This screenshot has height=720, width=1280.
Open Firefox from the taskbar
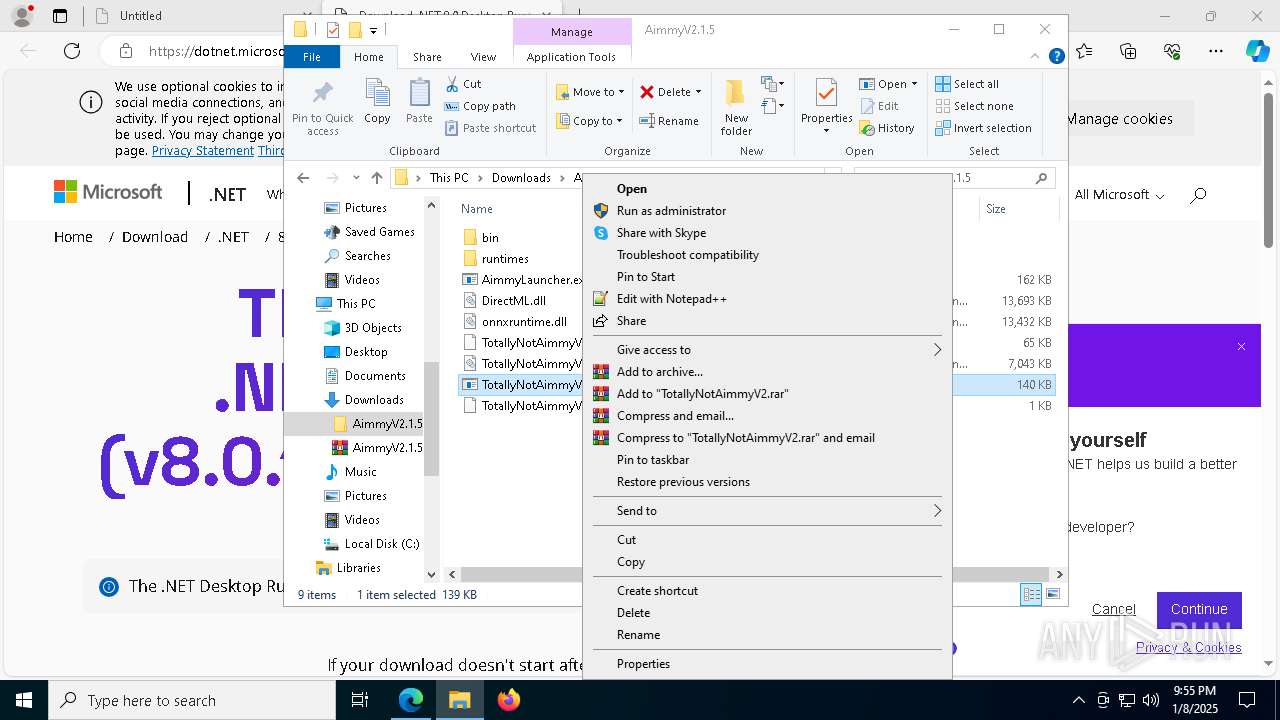click(509, 701)
